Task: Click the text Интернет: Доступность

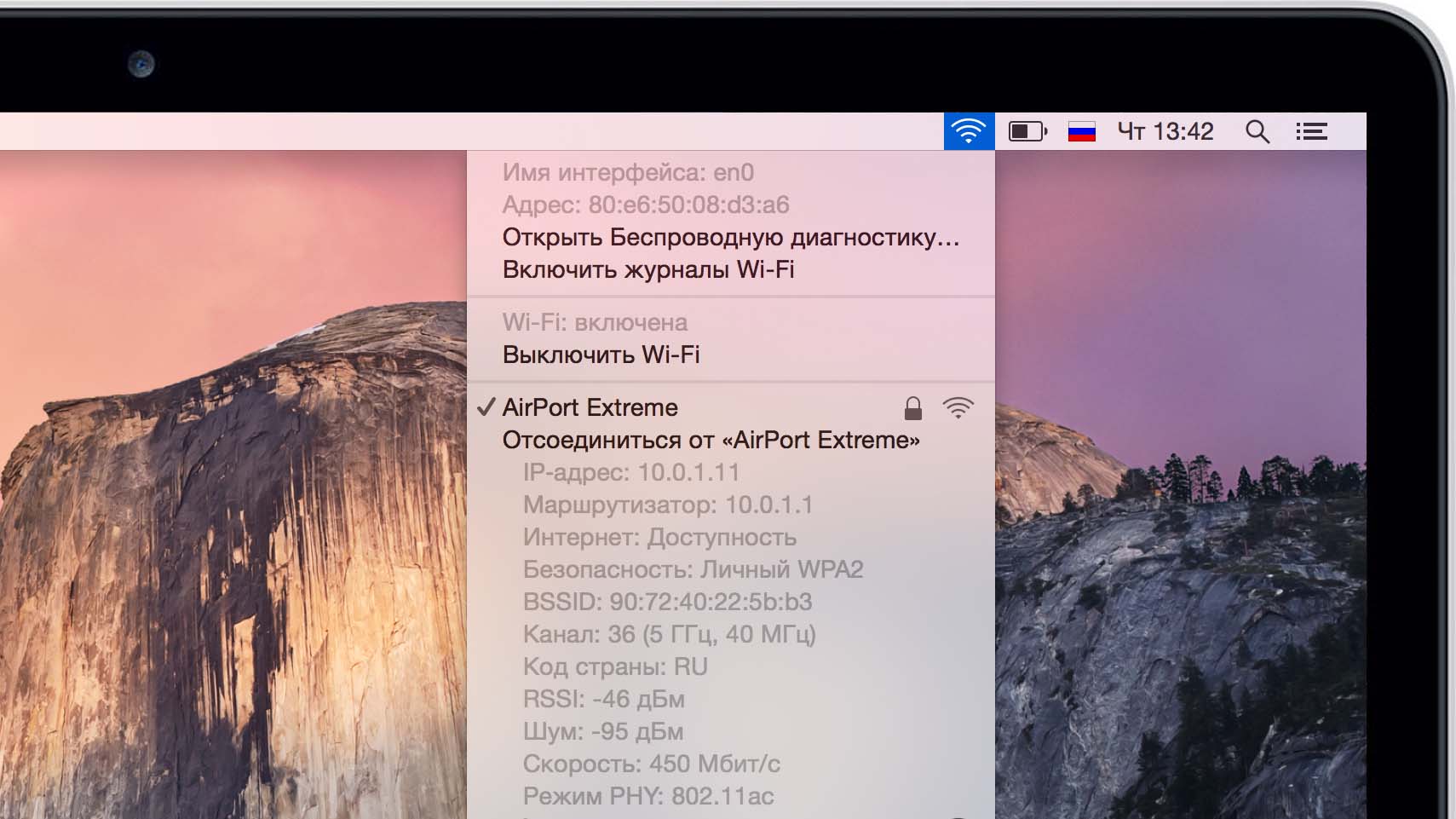Action: coord(659,537)
